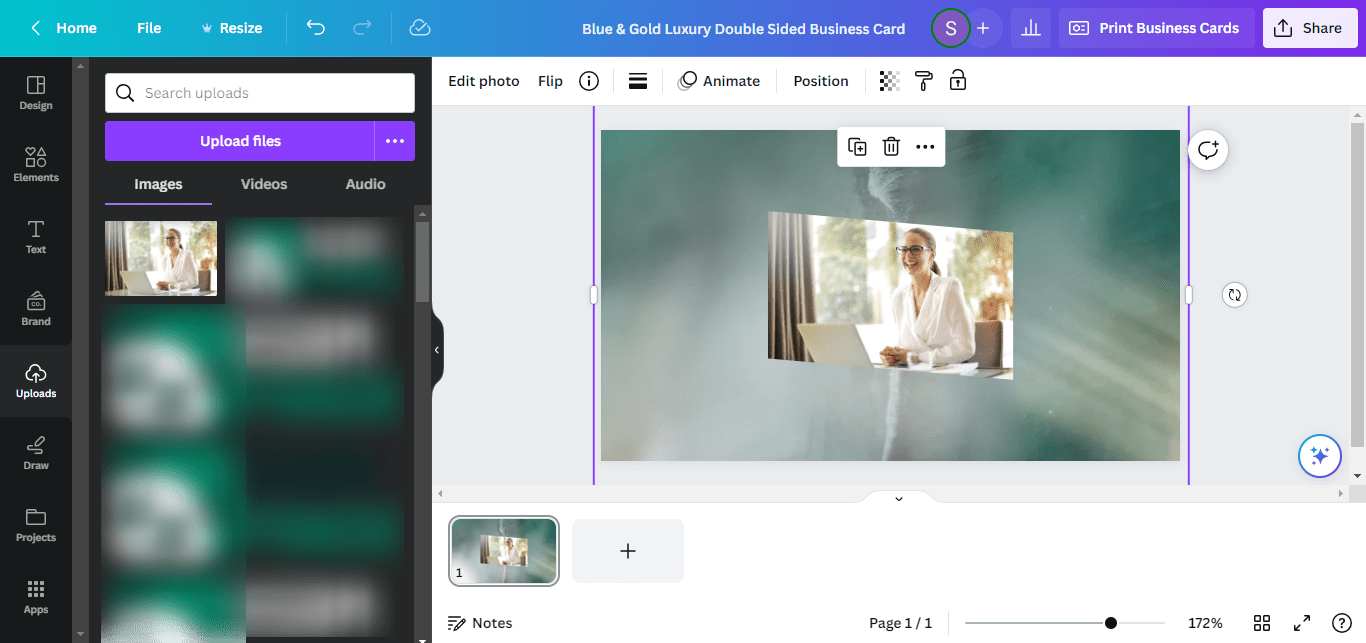
Task: Open grid view from the status bar
Action: coord(1261,622)
